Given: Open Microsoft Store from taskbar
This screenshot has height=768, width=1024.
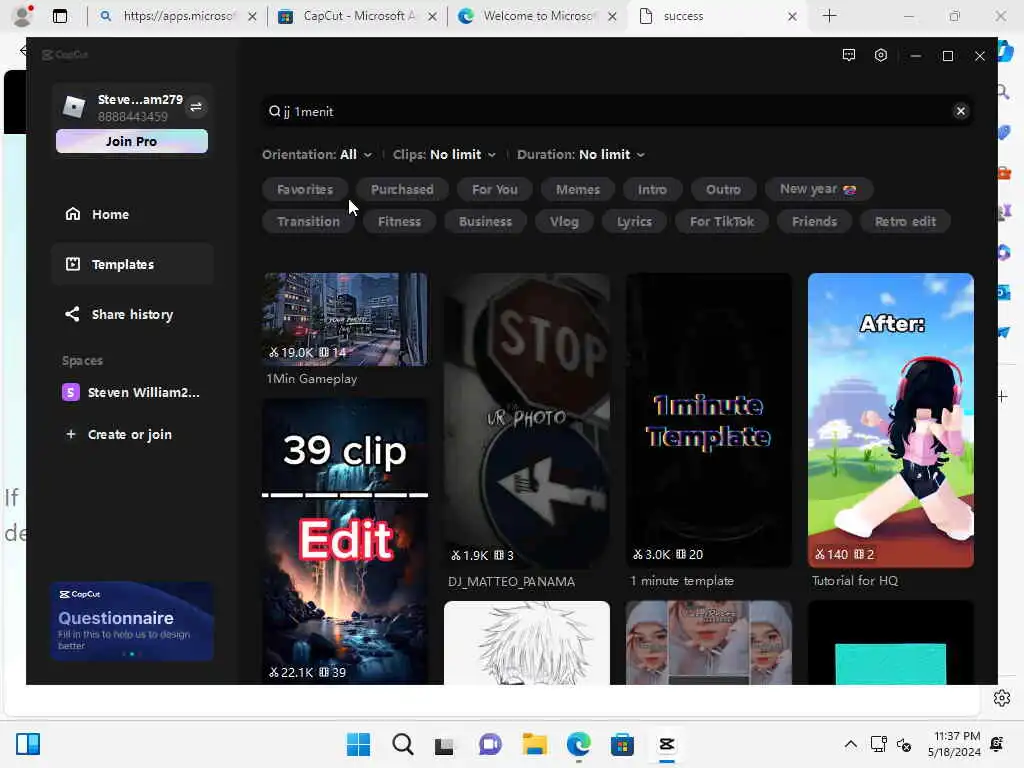Looking at the screenshot, I should point(622,744).
